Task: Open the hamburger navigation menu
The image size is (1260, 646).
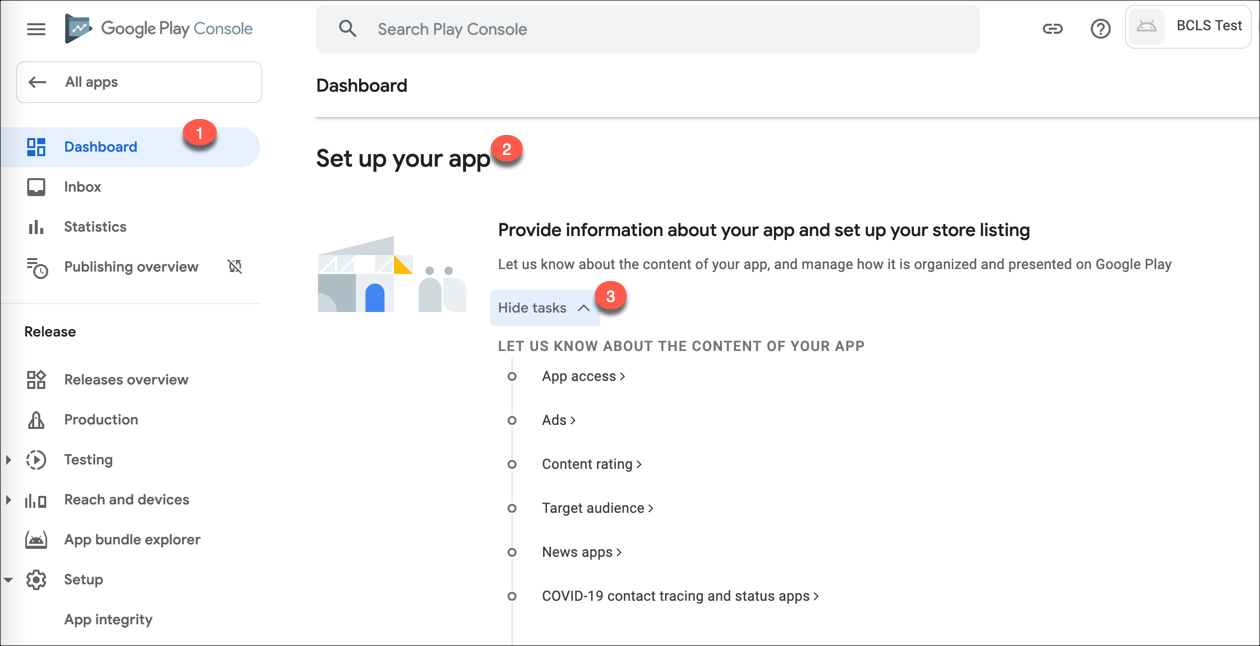Action: point(36,29)
